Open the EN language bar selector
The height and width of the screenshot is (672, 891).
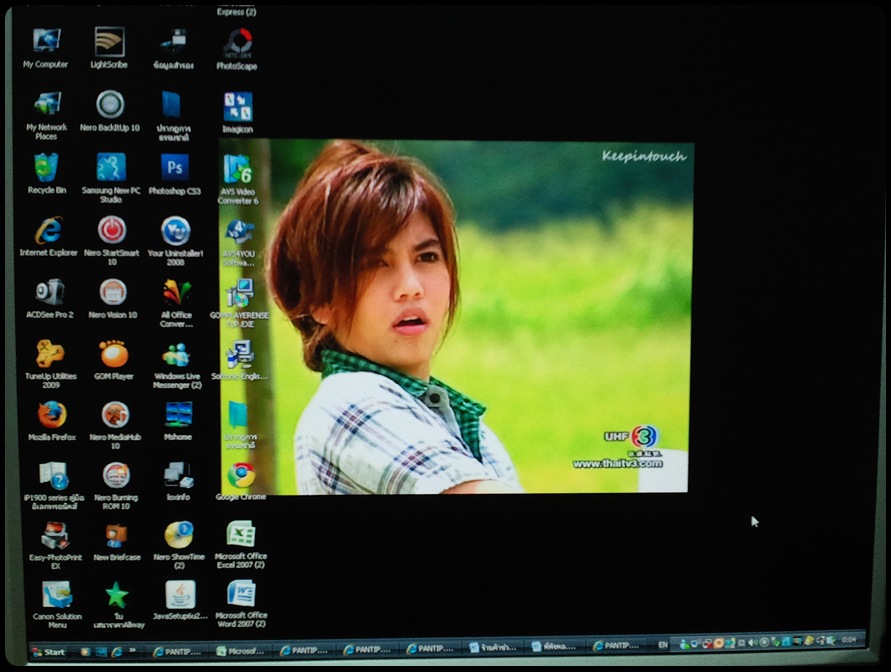(x=663, y=645)
